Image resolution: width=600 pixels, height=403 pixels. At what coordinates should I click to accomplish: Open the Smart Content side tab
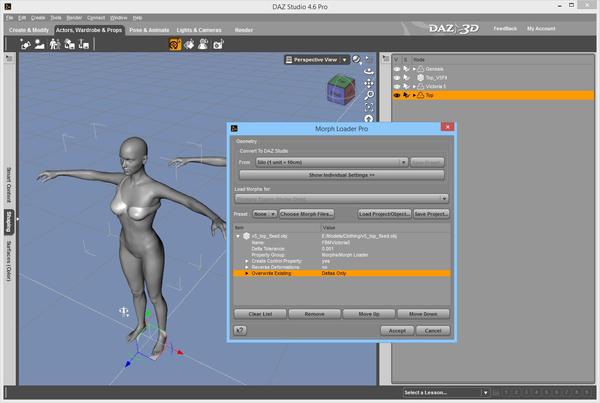(9, 185)
